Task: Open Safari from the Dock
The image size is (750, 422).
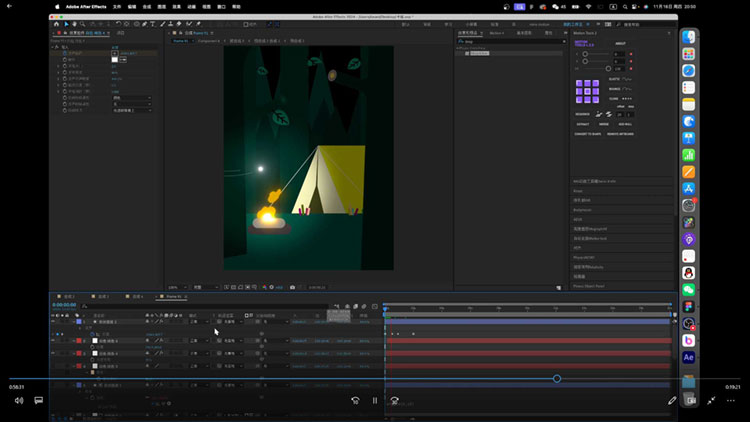Action: [689, 71]
